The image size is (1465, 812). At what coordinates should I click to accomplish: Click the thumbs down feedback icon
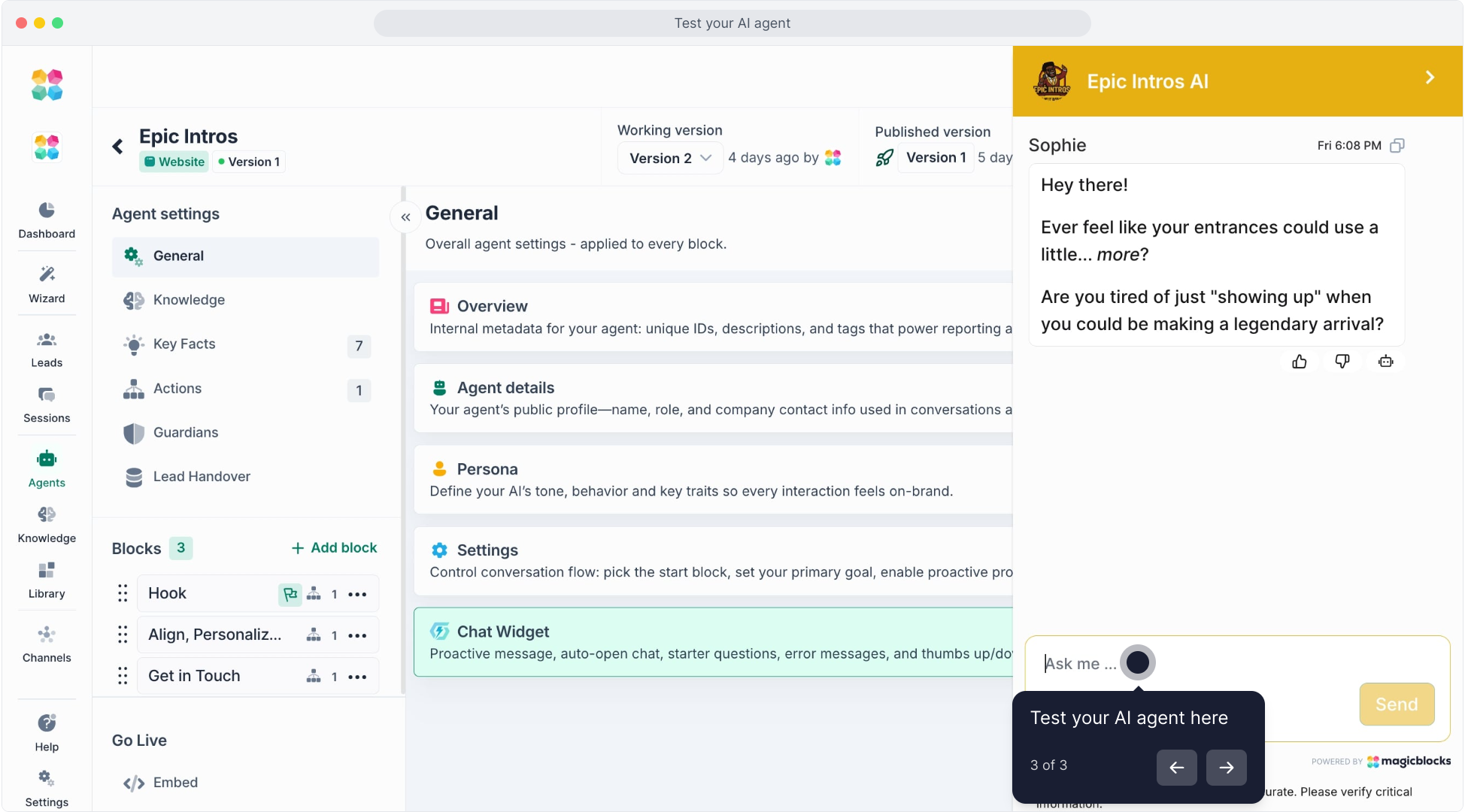tap(1342, 362)
